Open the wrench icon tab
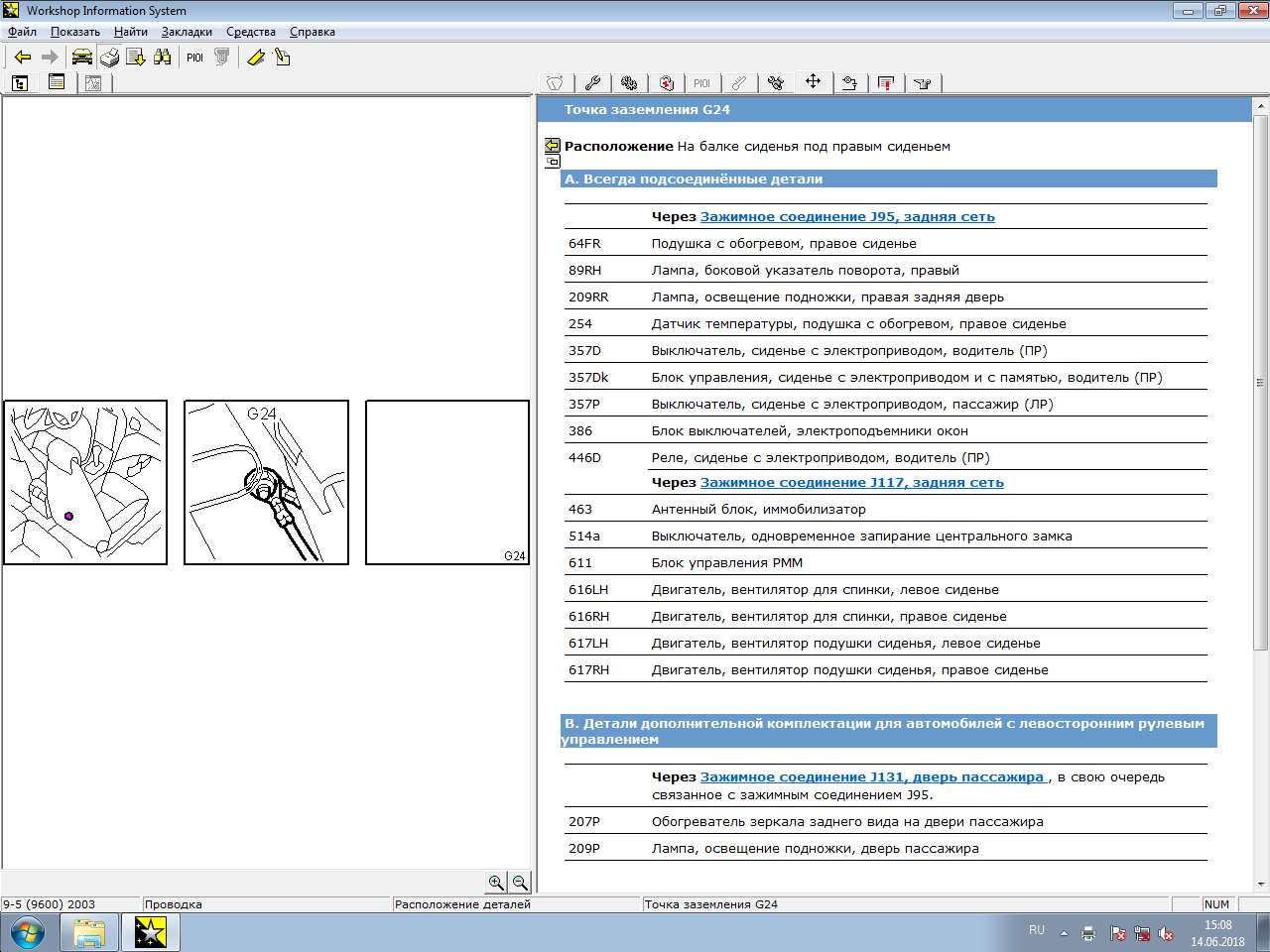 tap(592, 83)
